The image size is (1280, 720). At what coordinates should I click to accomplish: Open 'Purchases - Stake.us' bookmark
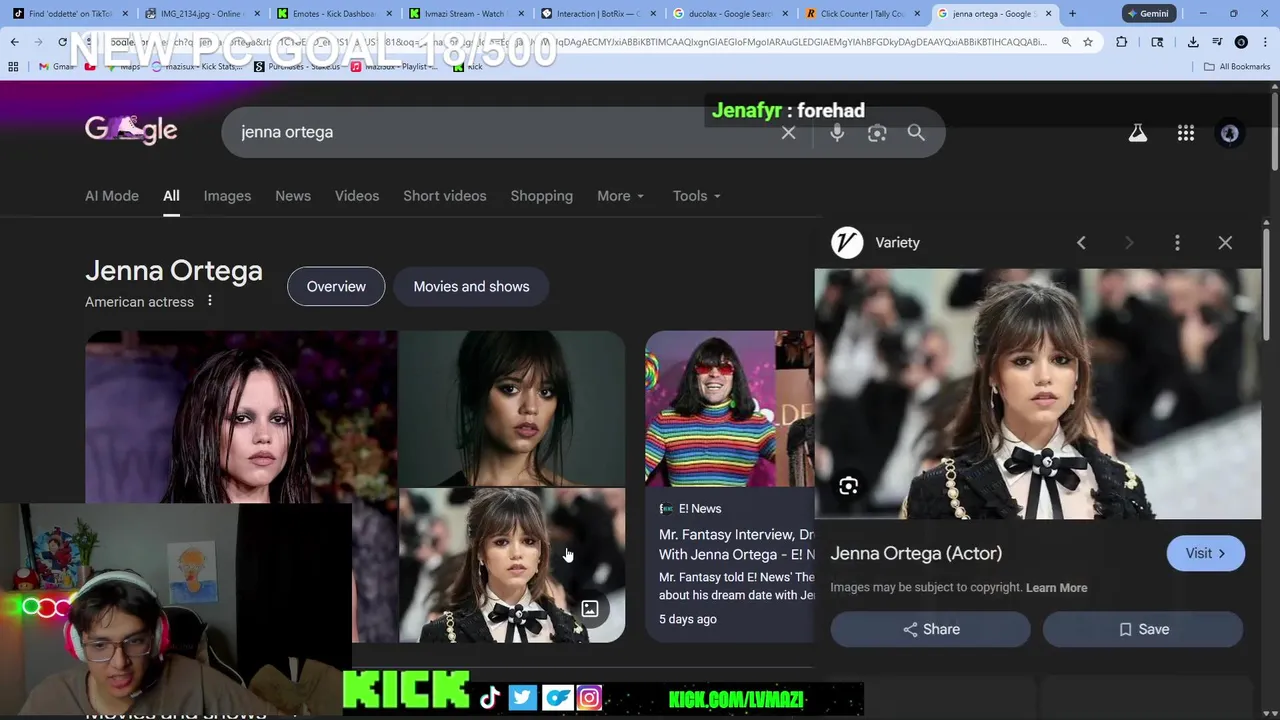coord(296,66)
